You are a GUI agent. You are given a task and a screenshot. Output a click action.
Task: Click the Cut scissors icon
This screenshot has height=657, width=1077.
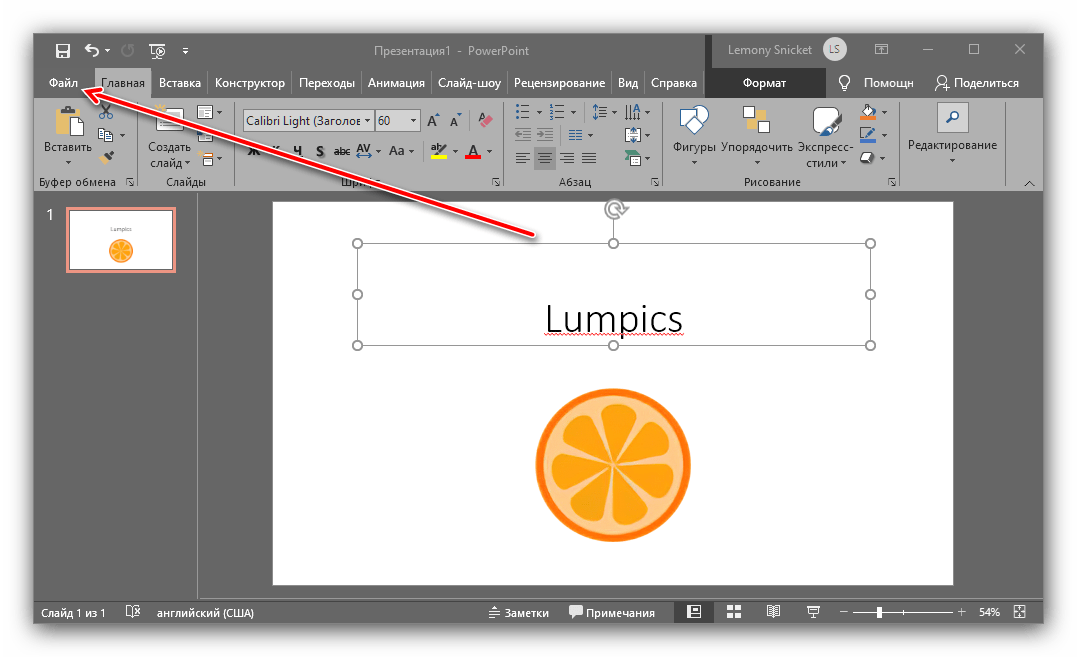click(106, 112)
